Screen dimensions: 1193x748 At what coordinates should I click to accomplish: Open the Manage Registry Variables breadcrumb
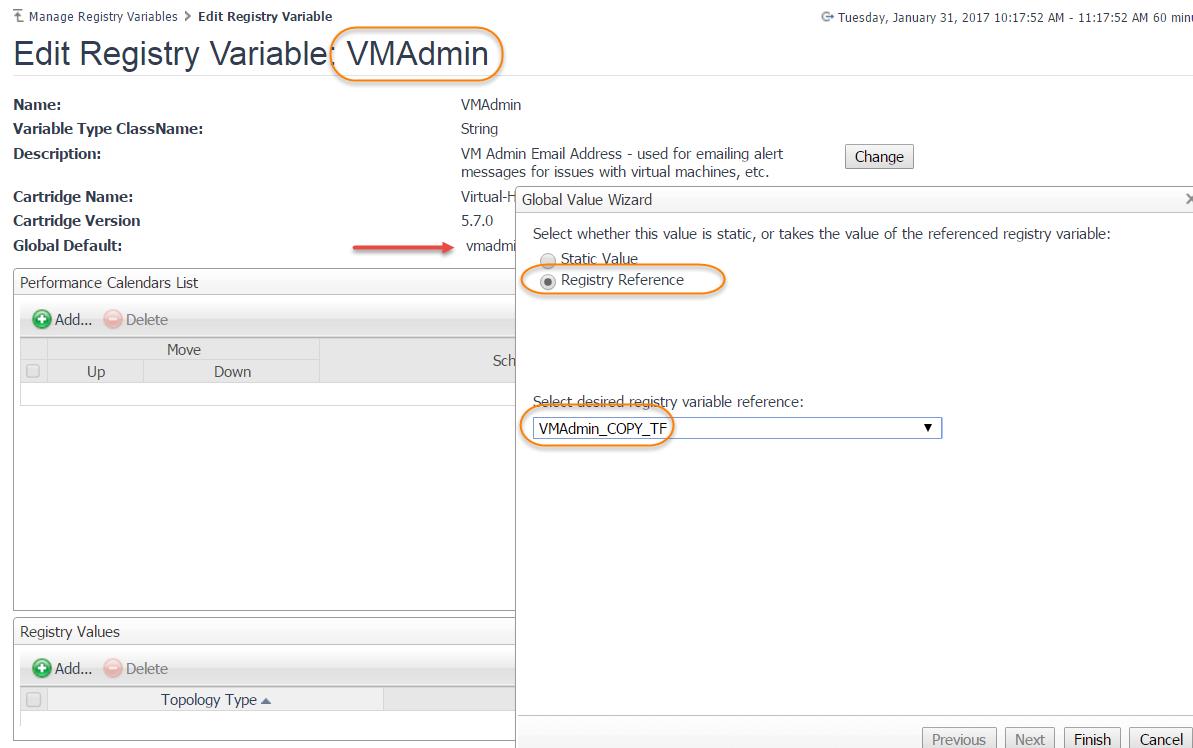[103, 16]
